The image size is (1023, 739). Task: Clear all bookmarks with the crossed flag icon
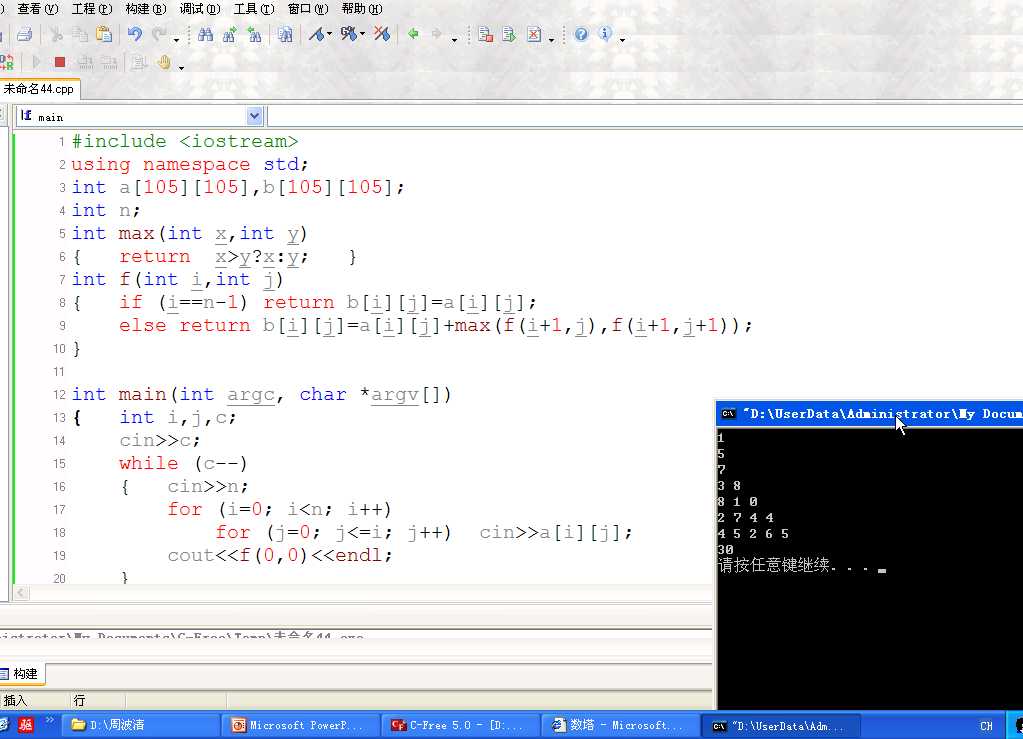pos(382,34)
